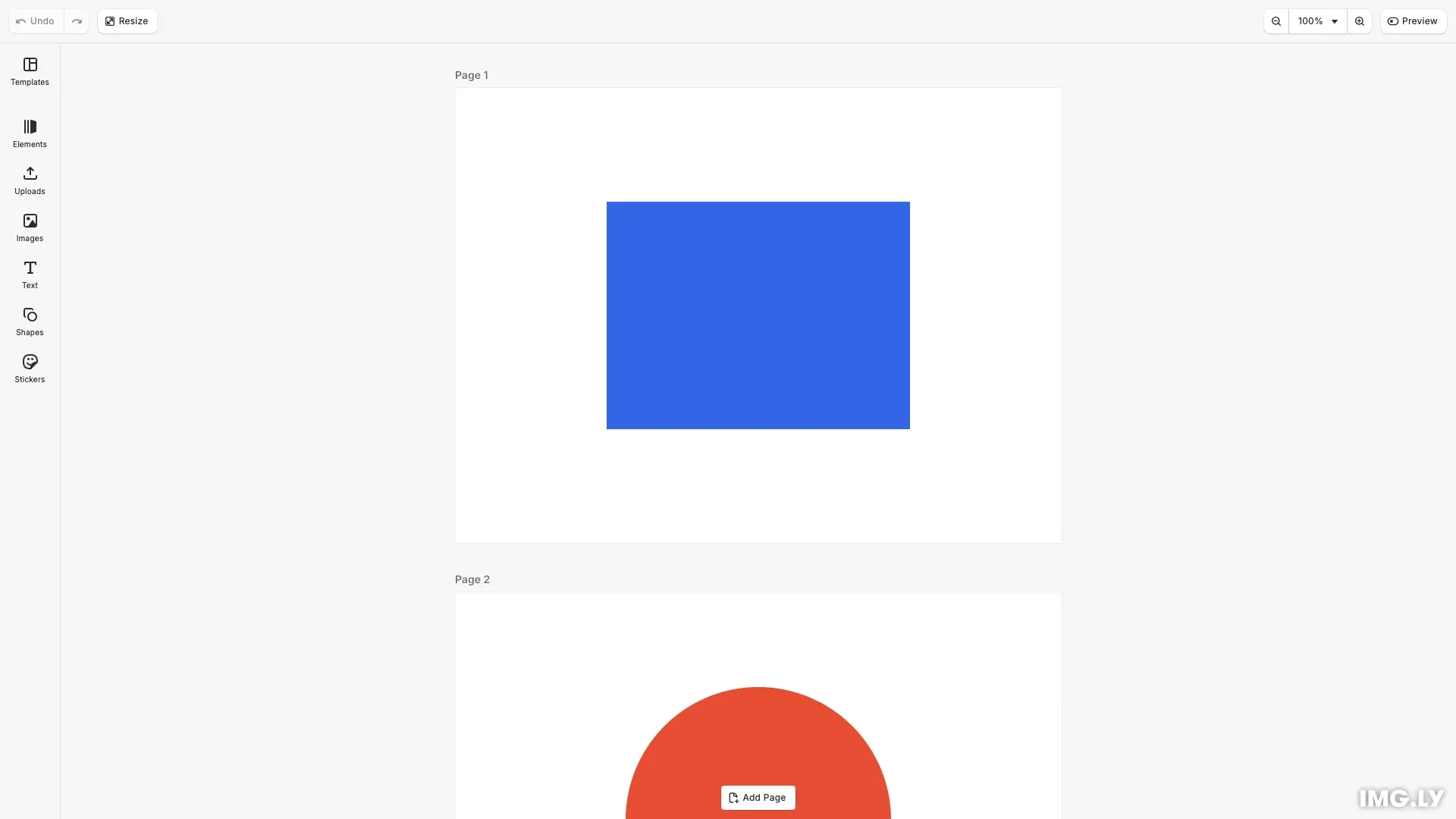Viewport: 1456px width, 819px height.
Task: Open the Resize dialog
Action: point(127,20)
